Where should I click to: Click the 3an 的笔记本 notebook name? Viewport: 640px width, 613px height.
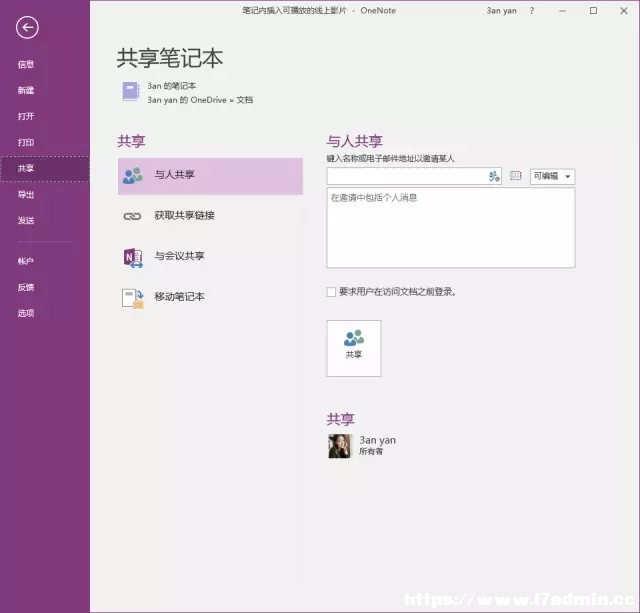pyautogui.click(x=171, y=86)
